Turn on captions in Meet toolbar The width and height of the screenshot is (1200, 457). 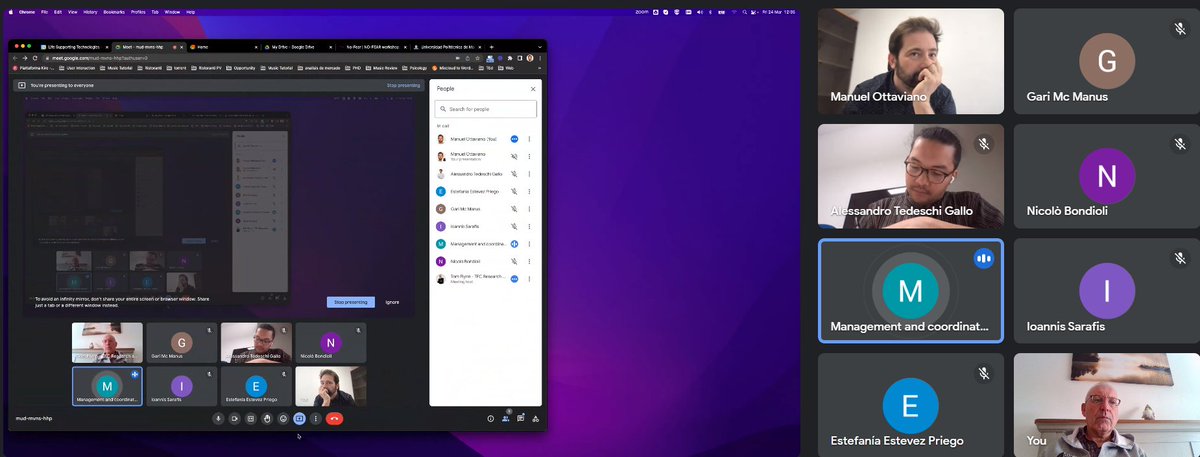pos(250,418)
